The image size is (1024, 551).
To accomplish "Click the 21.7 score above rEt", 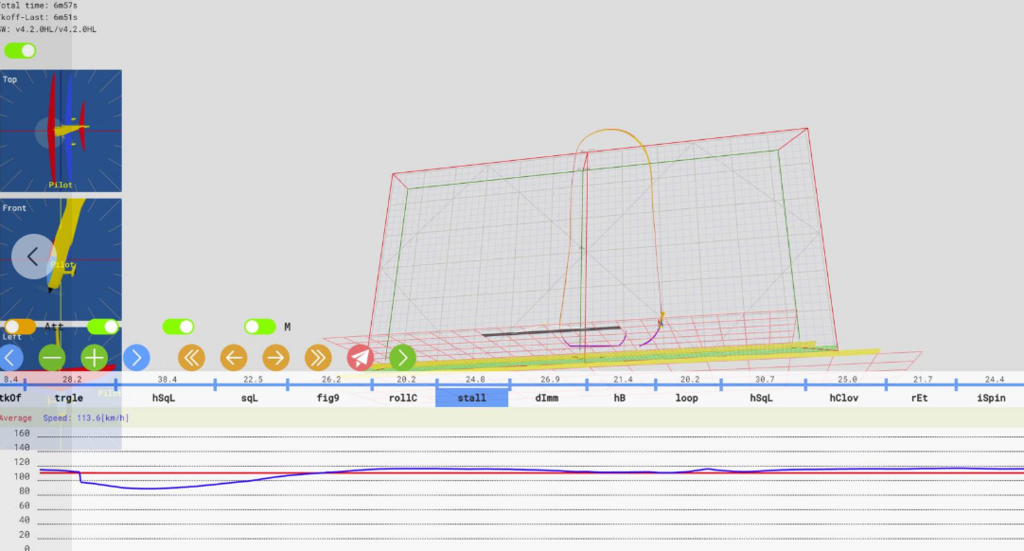I will [923, 379].
